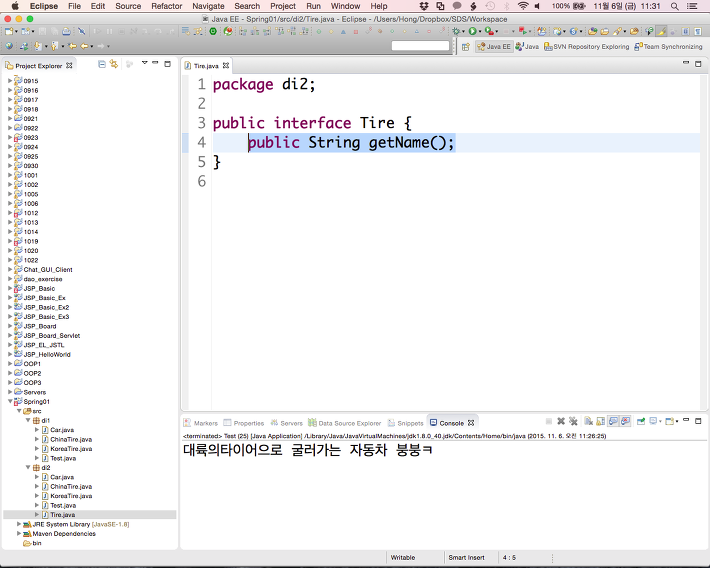
Task: Click the Back navigation yellow arrow
Action: (x=84, y=46)
